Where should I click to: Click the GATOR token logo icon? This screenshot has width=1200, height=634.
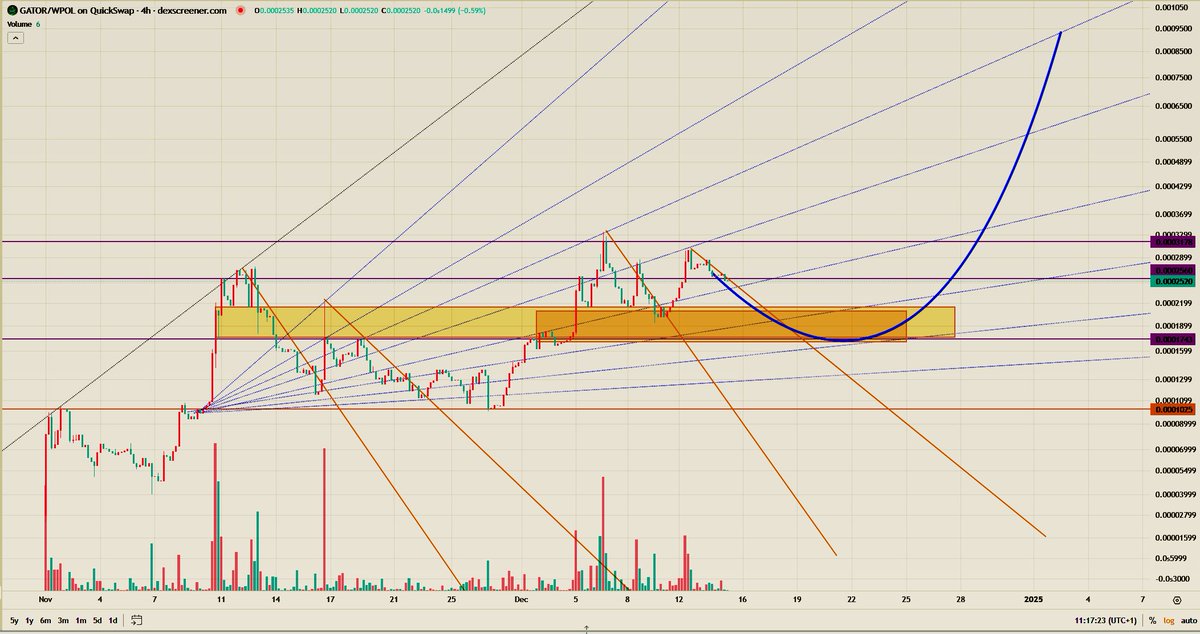click(x=11, y=12)
